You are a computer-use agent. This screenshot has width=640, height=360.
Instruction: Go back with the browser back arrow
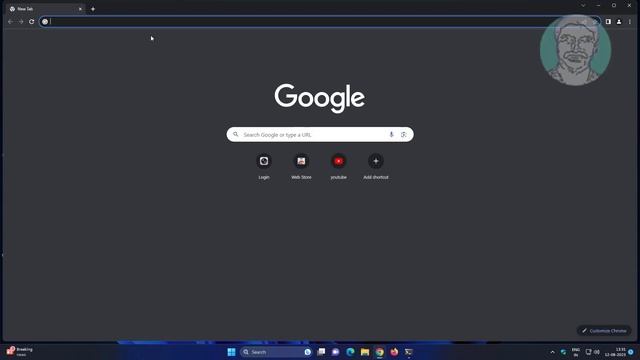10,22
